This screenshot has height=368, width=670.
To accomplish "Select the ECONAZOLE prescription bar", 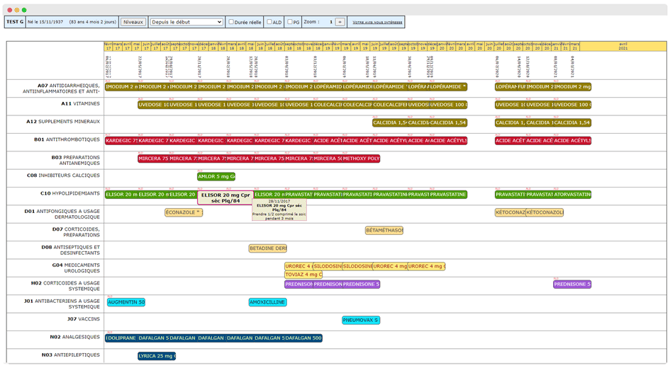I will pyautogui.click(x=184, y=212).
